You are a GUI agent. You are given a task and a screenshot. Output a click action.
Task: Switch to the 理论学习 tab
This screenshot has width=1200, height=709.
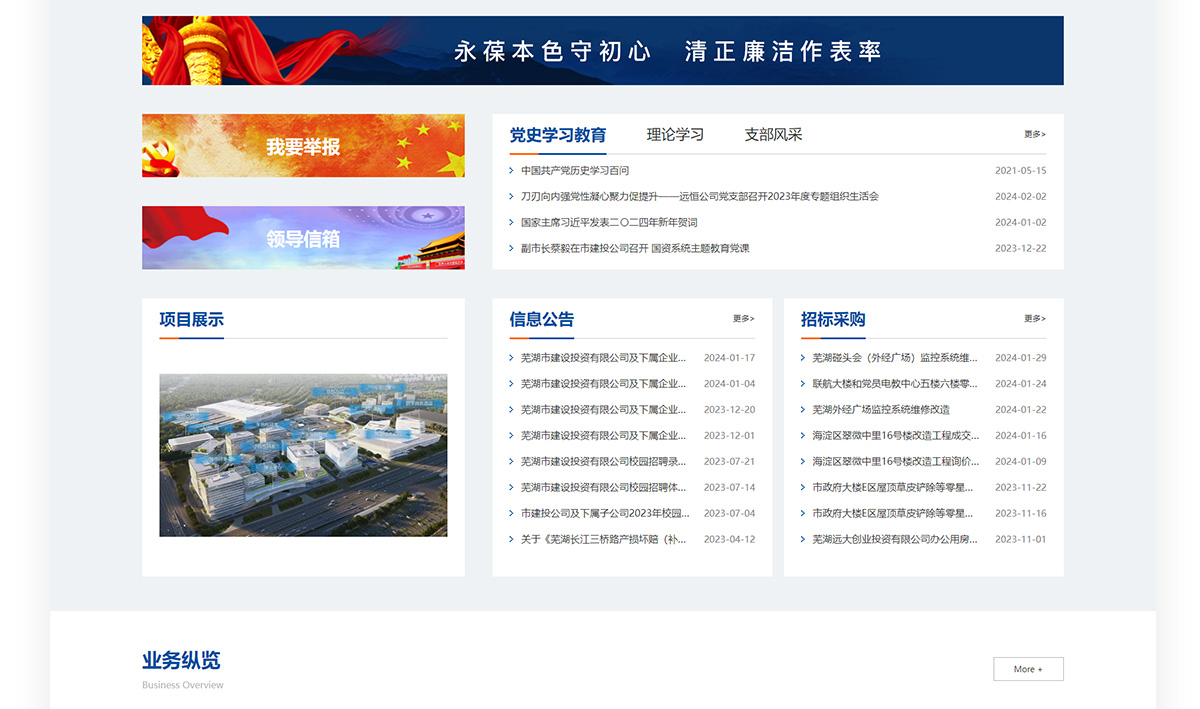(x=675, y=134)
